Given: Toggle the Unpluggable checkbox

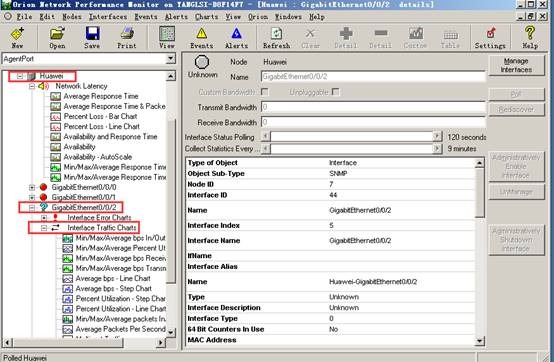Looking at the screenshot, I should [335, 92].
